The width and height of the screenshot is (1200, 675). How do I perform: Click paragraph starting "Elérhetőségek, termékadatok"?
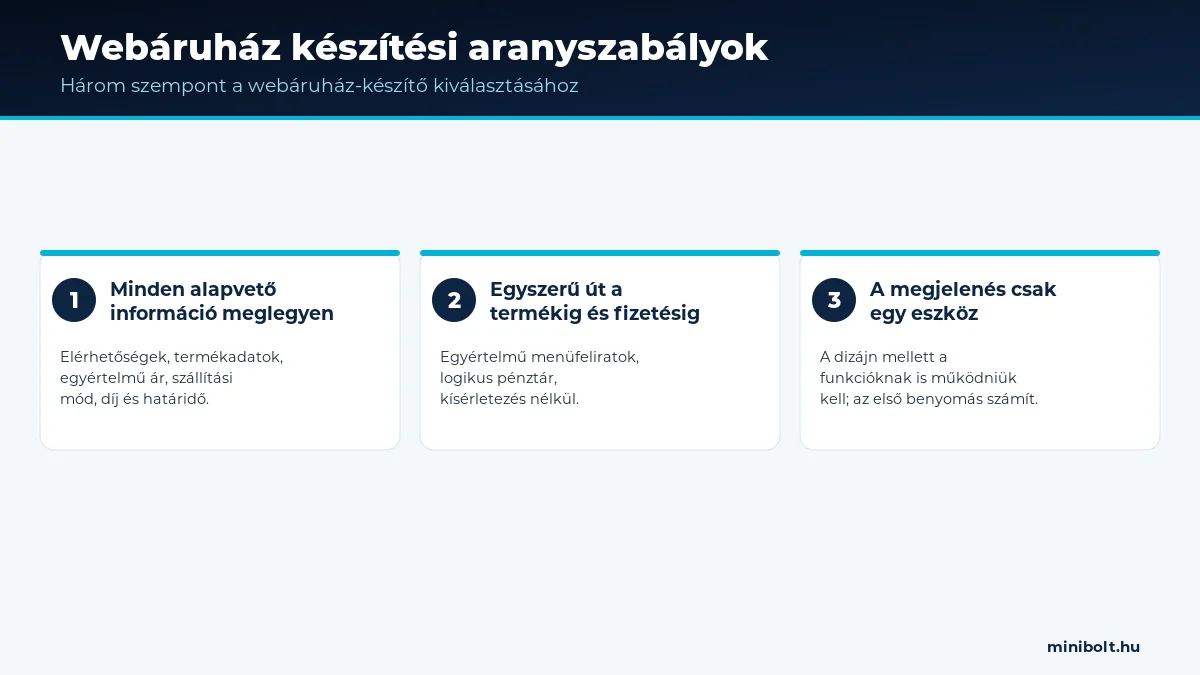click(172, 377)
